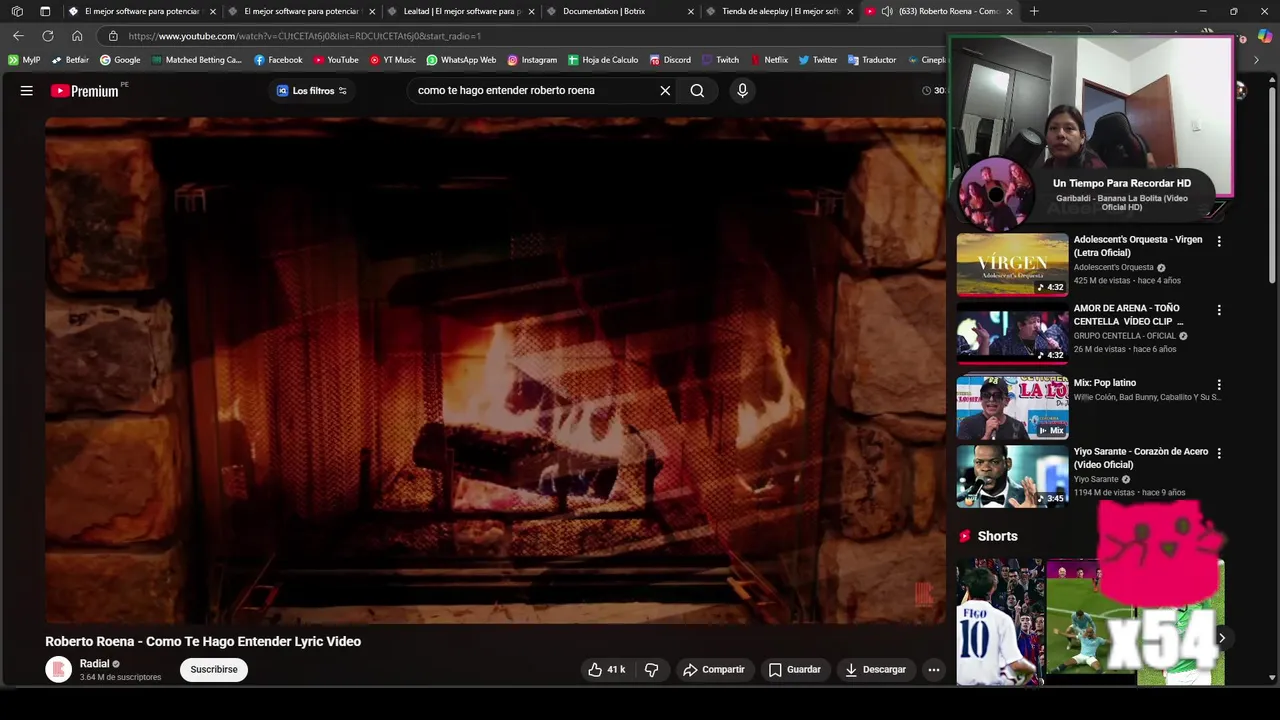The height and width of the screenshot is (720, 1280).
Task: Open the MyIP bookmark
Action: [x=24, y=60]
